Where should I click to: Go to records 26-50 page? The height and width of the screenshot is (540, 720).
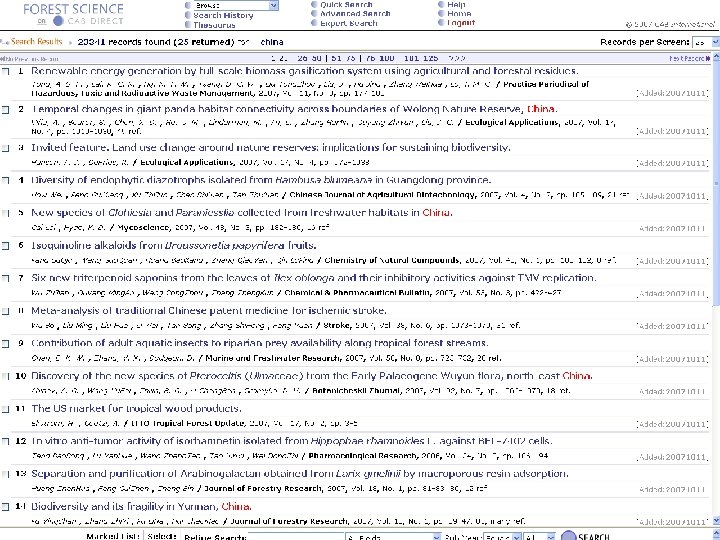309,58
